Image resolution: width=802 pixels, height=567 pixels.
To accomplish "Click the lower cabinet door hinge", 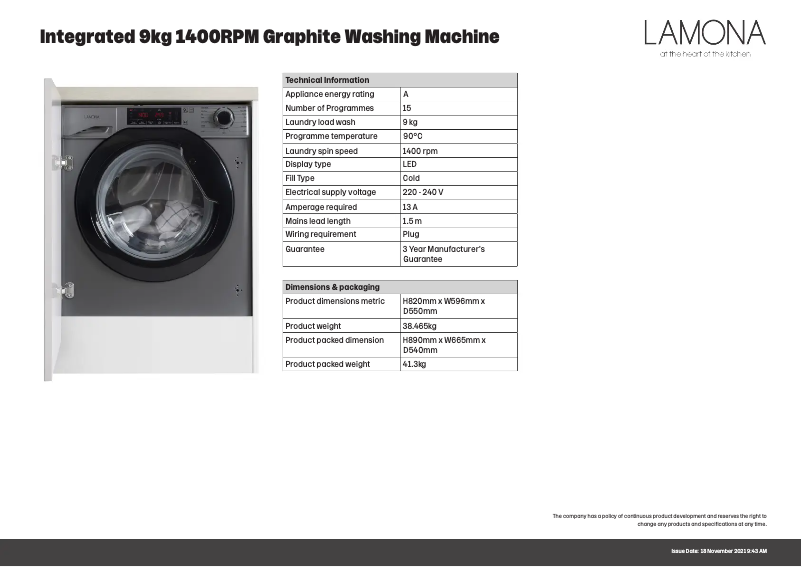I will 65,291.
